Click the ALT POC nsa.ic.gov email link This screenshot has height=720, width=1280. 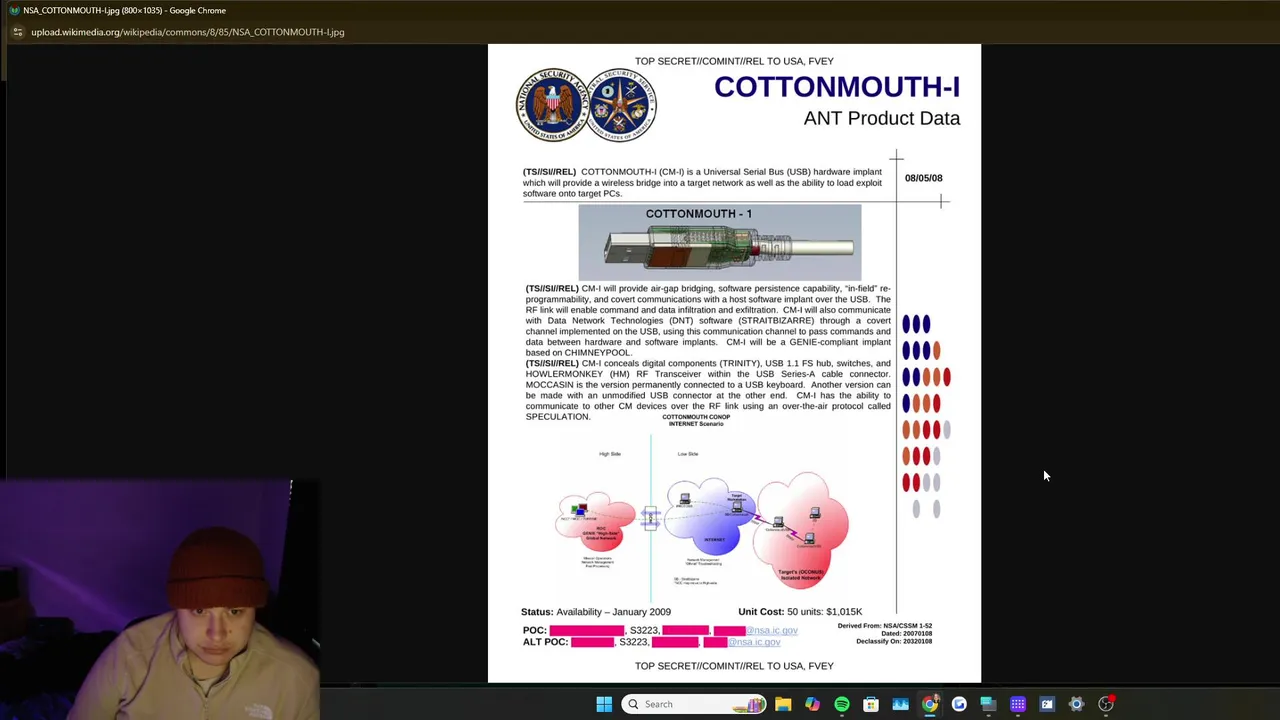tap(754, 642)
